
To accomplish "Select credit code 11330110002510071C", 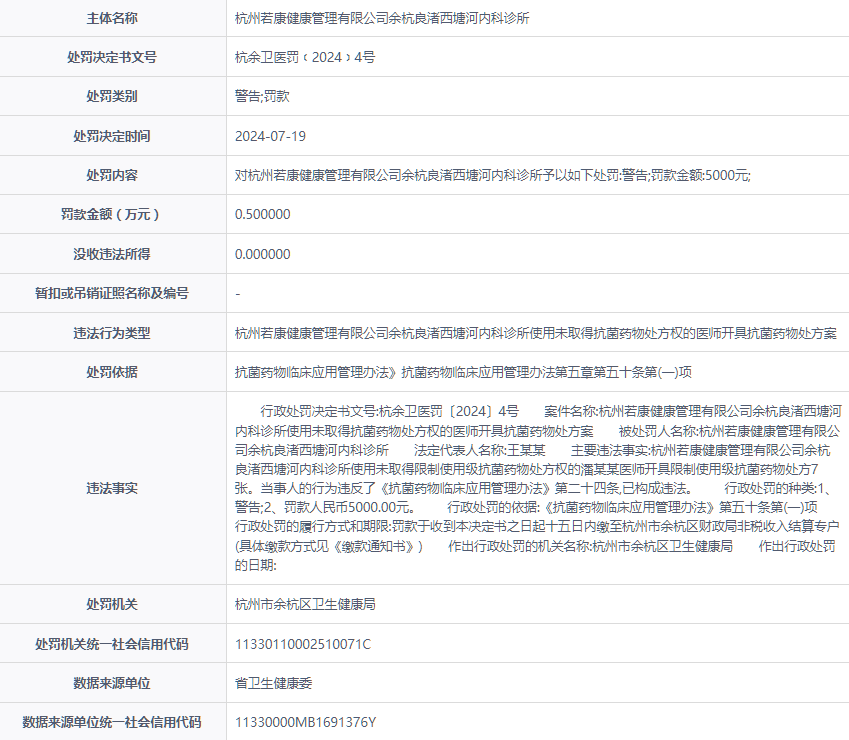I will [x=303, y=644].
